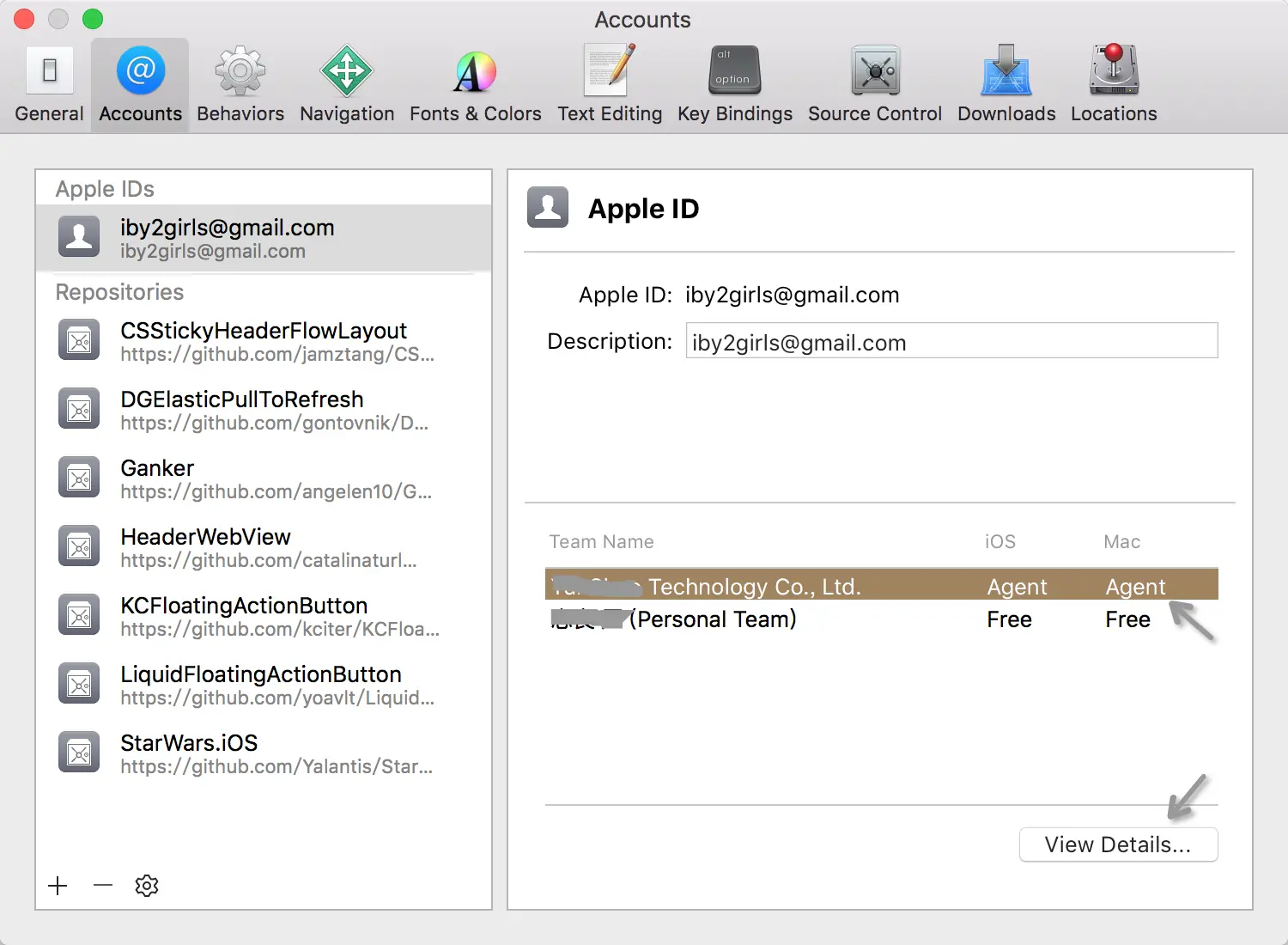Select the Technology Co., Ltd. team row
The height and width of the screenshot is (945, 1288).
point(882,584)
